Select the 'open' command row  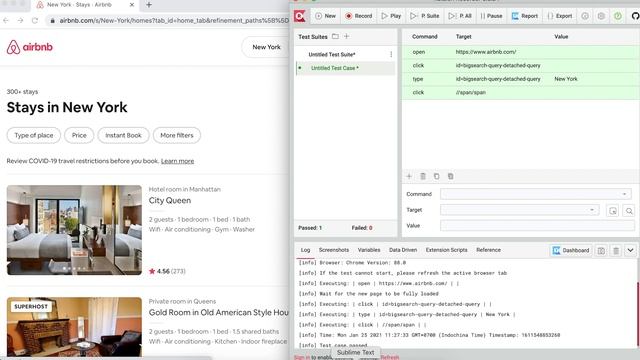pyautogui.click(x=521, y=52)
